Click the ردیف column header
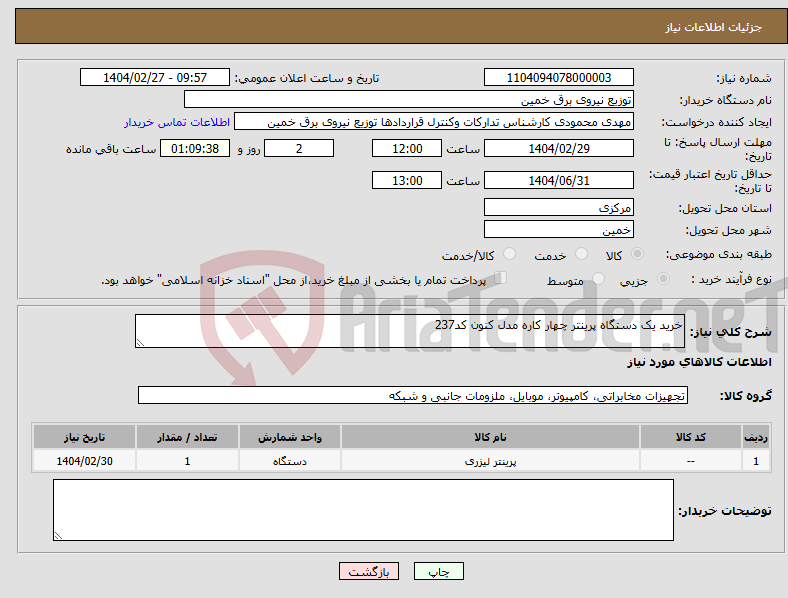The image size is (788, 598). [x=756, y=437]
